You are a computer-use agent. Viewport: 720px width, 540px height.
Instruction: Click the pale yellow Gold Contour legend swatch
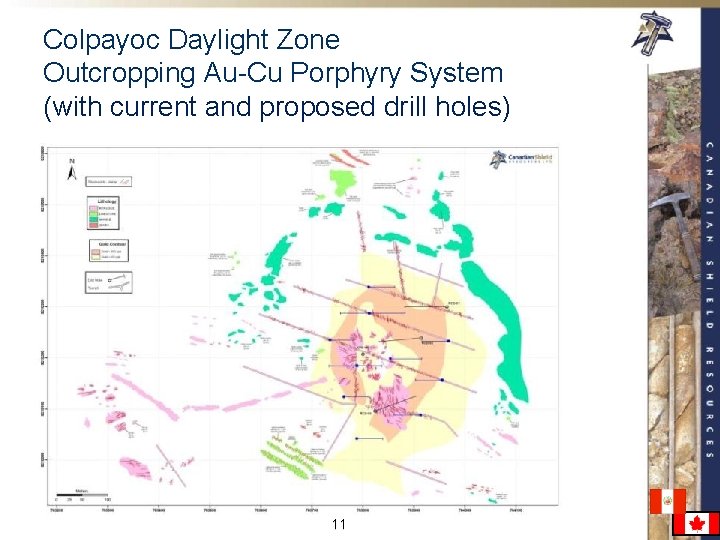[96, 257]
